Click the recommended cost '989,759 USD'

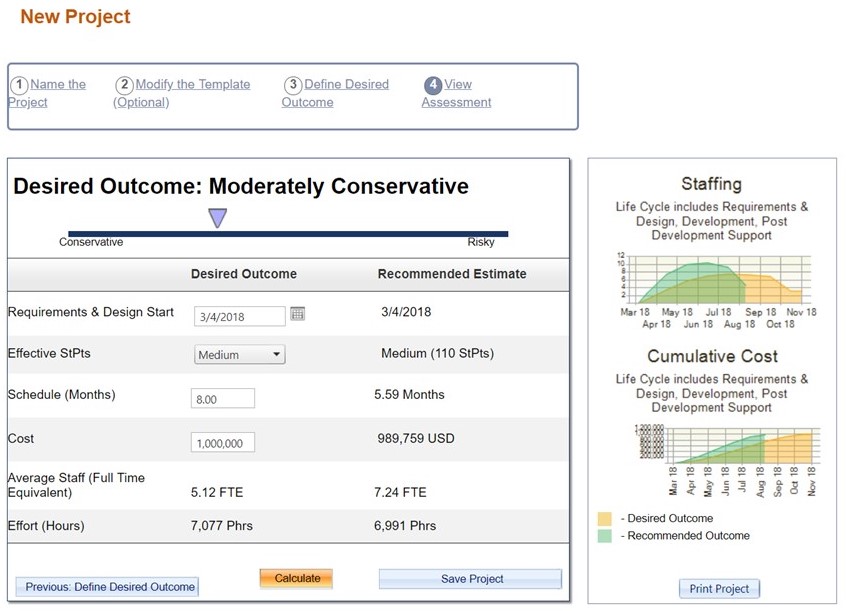click(x=416, y=438)
